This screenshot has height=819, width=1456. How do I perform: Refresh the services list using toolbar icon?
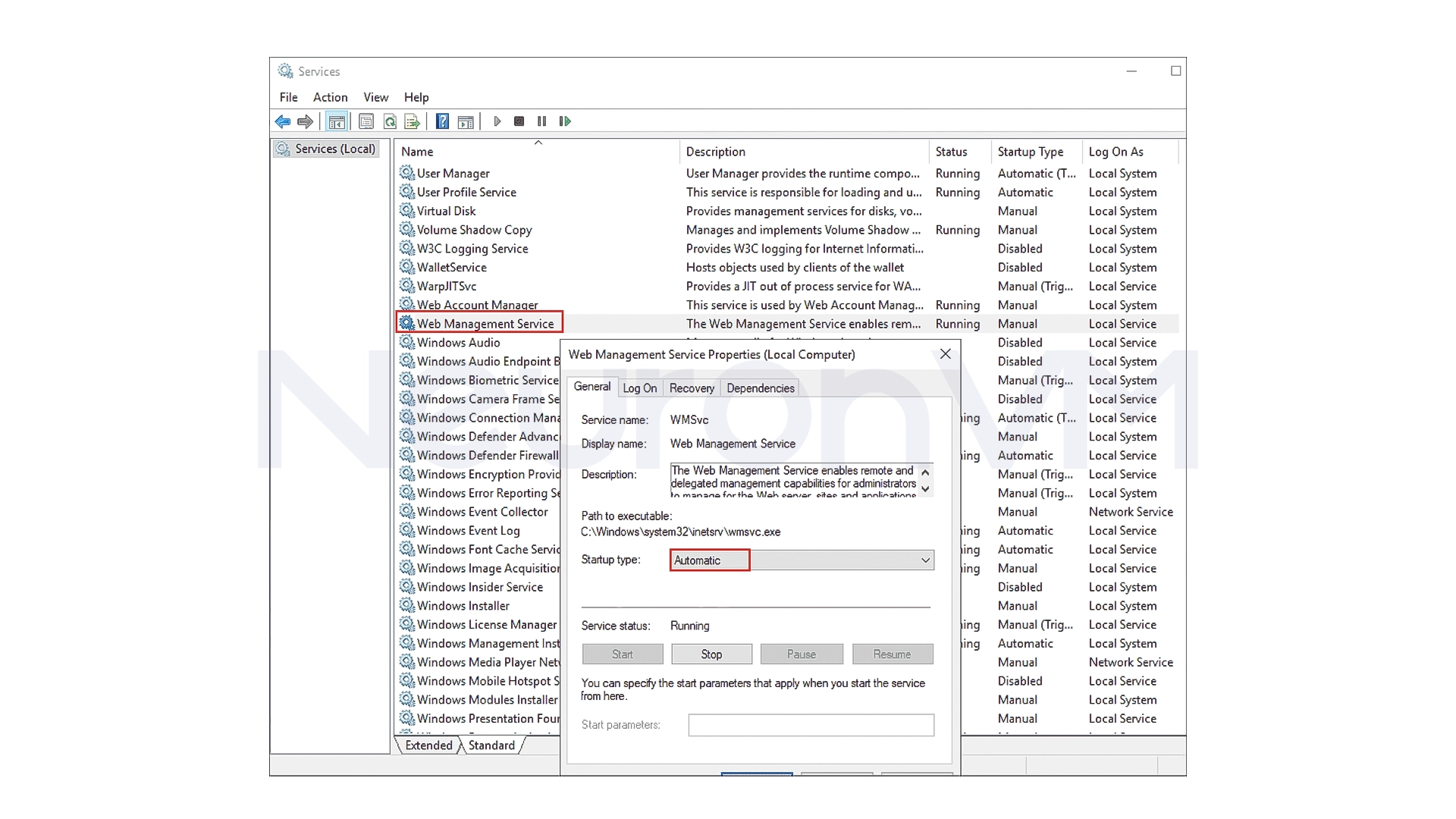[x=389, y=121]
